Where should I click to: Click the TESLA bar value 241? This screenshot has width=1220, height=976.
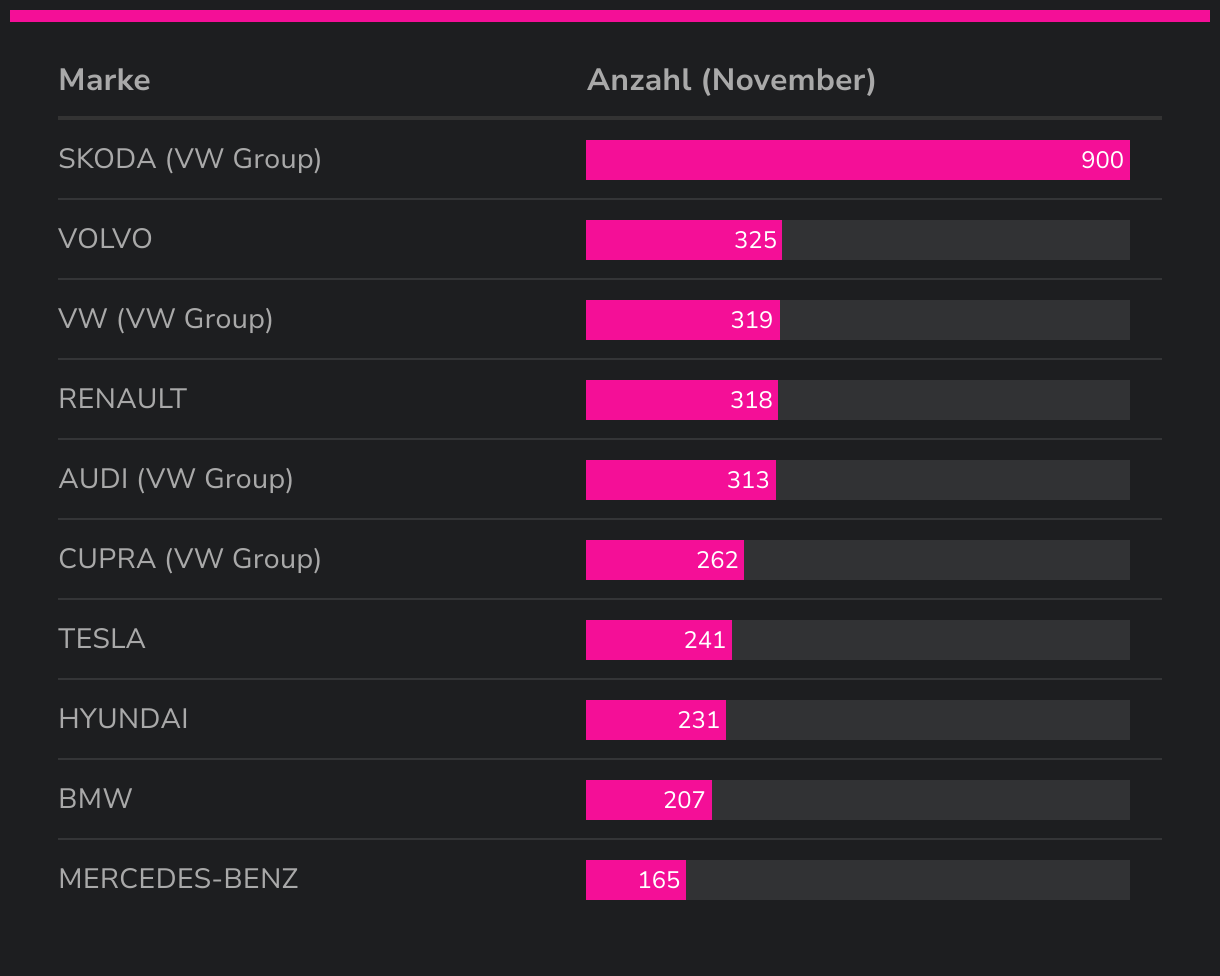click(705, 640)
